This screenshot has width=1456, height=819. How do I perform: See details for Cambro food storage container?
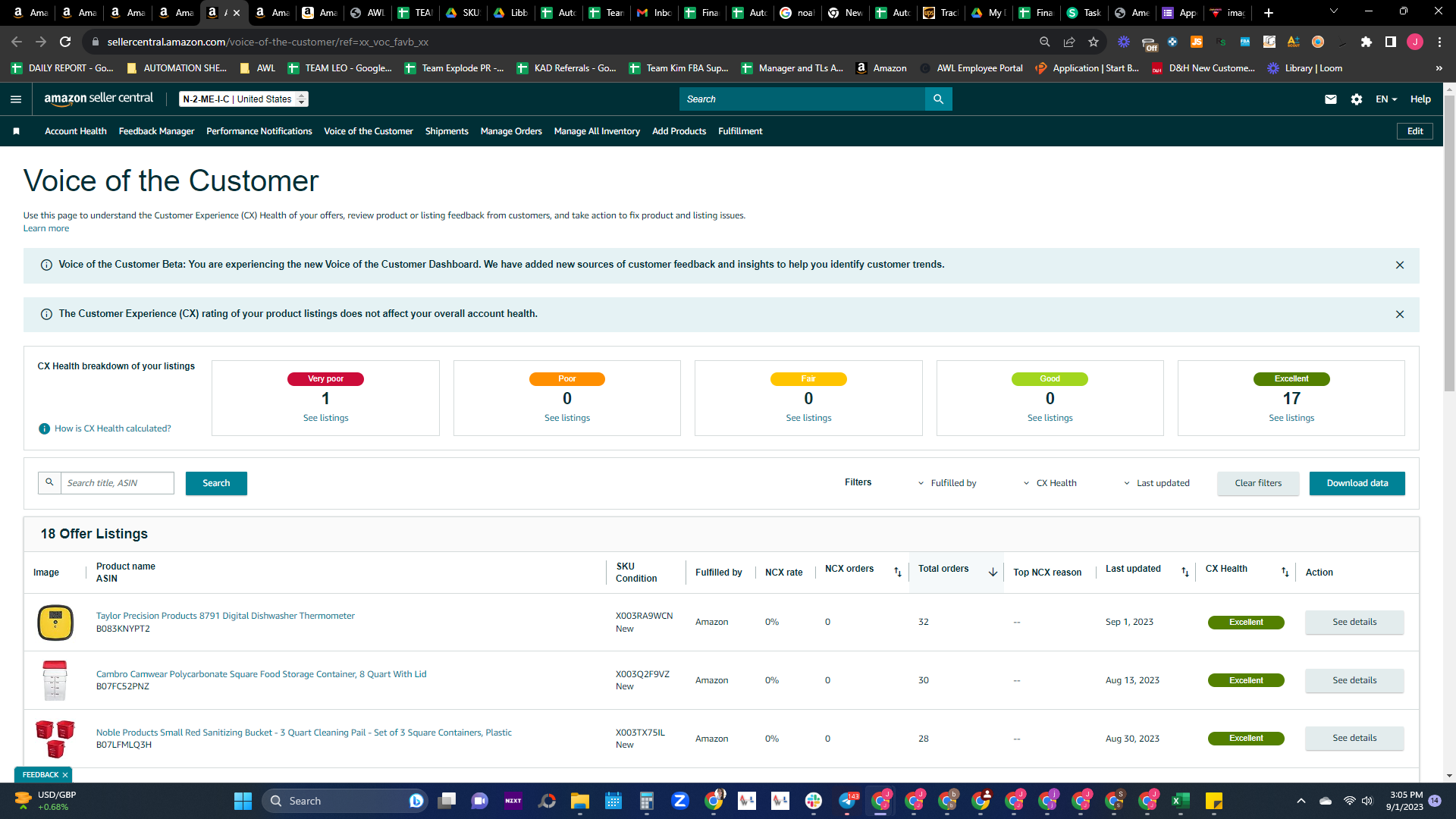pyautogui.click(x=1354, y=681)
